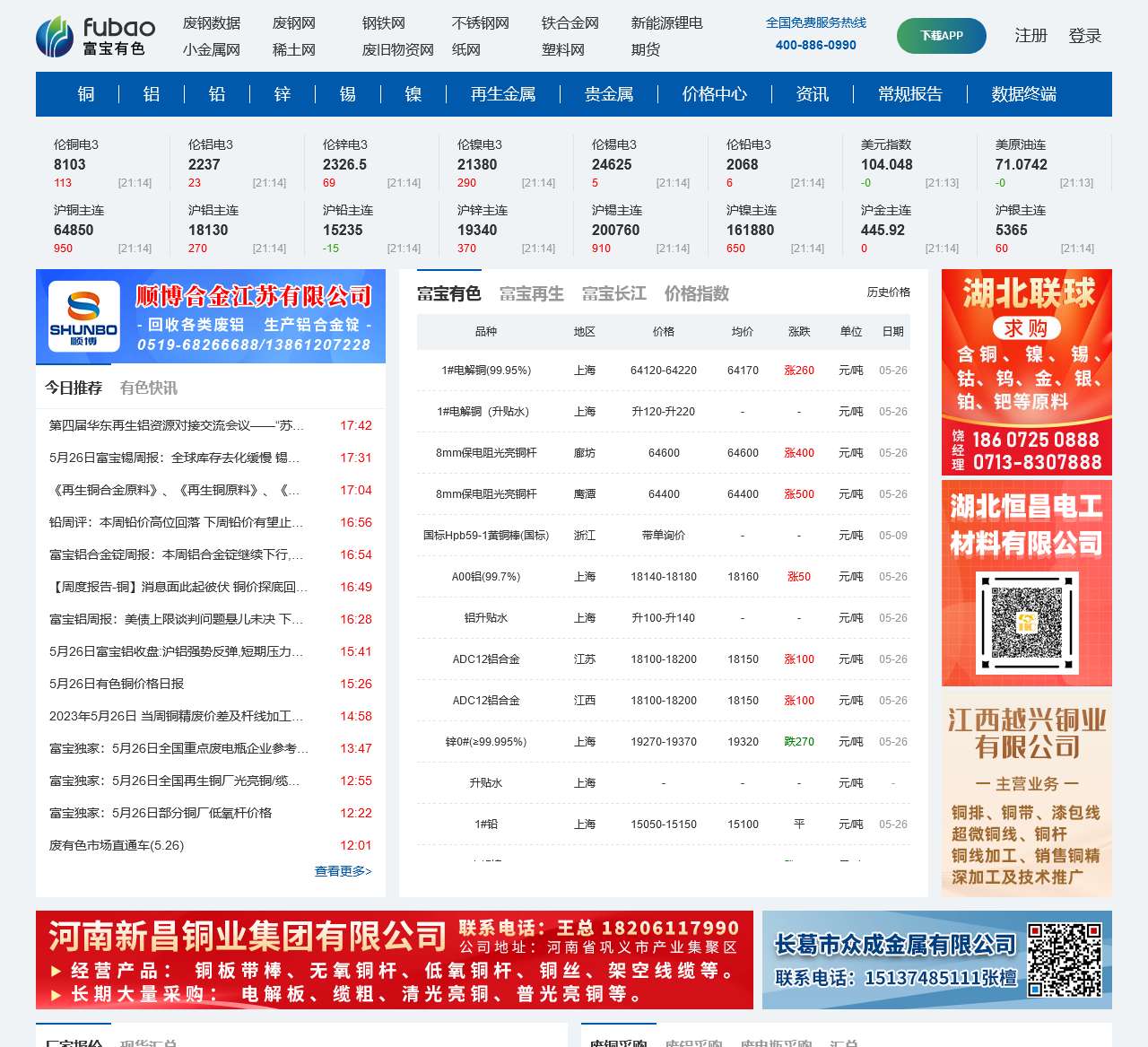Click the 锌0#(≥99.995%) row name
Screen dimensions: 1148x1047
486,742
